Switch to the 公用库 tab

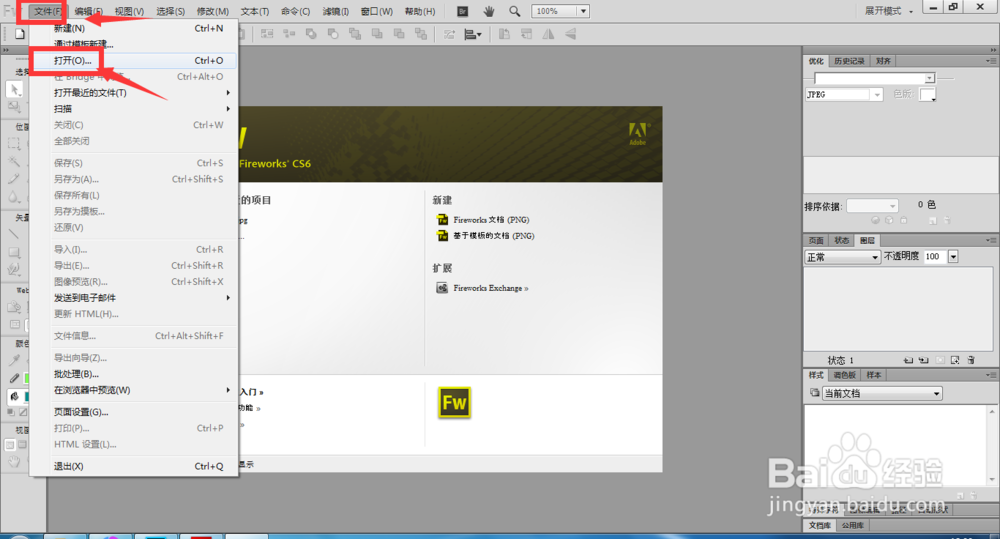click(x=852, y=526)
